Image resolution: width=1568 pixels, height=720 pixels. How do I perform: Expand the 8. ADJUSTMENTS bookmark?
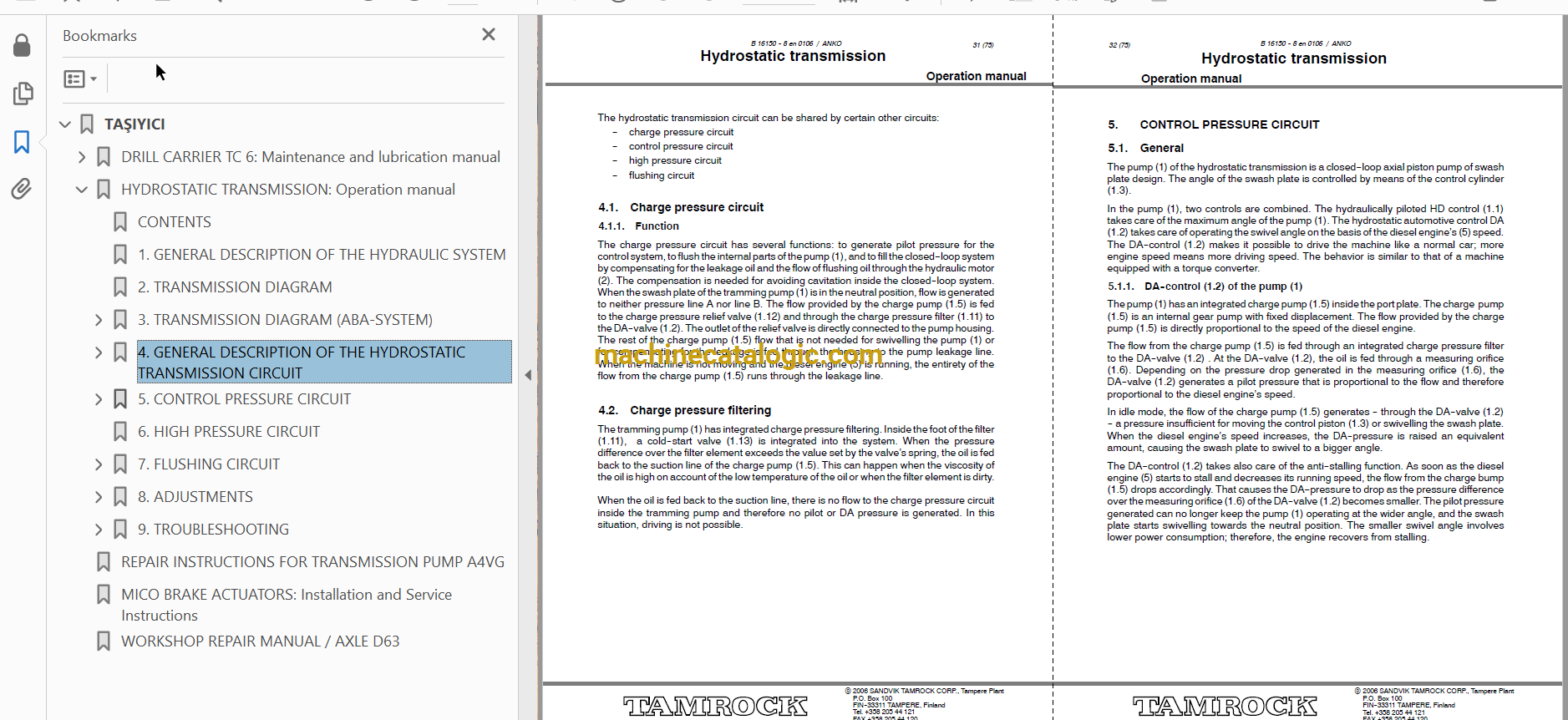[x=99, y=497]
